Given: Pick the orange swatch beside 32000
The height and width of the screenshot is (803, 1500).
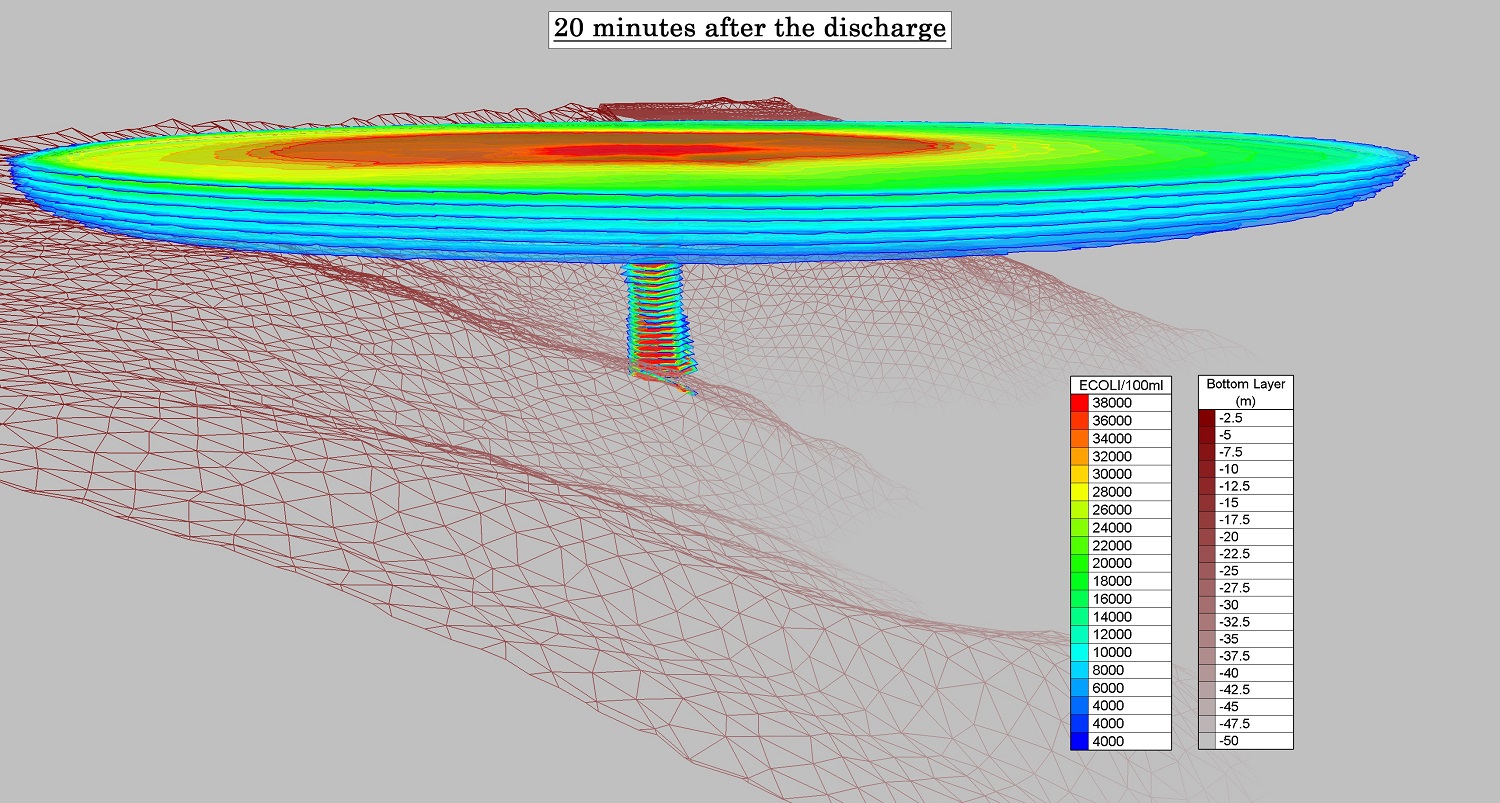Looking at the screenshot, I should coord(1079,456).
